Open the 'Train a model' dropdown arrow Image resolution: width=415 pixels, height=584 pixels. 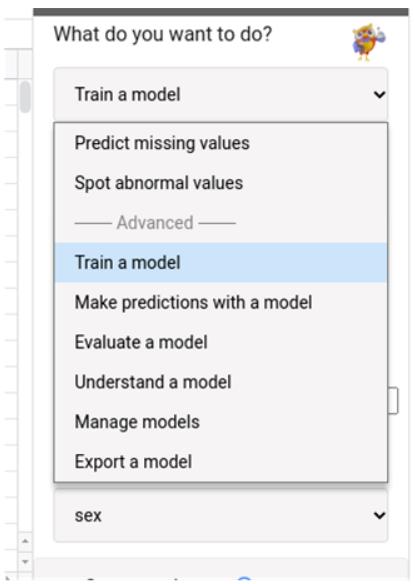click(379, 95)
